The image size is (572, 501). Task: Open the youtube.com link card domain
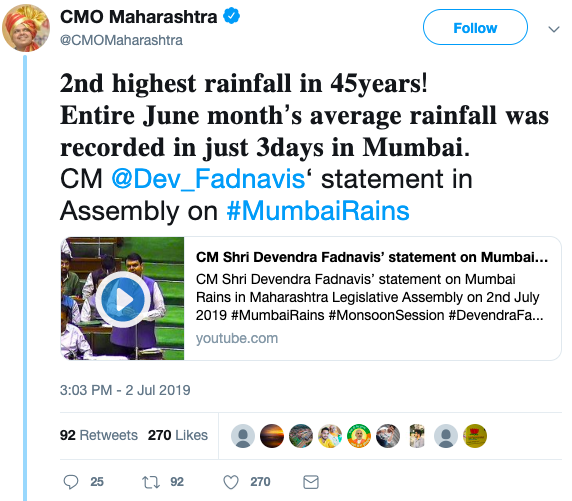[237, 338]
